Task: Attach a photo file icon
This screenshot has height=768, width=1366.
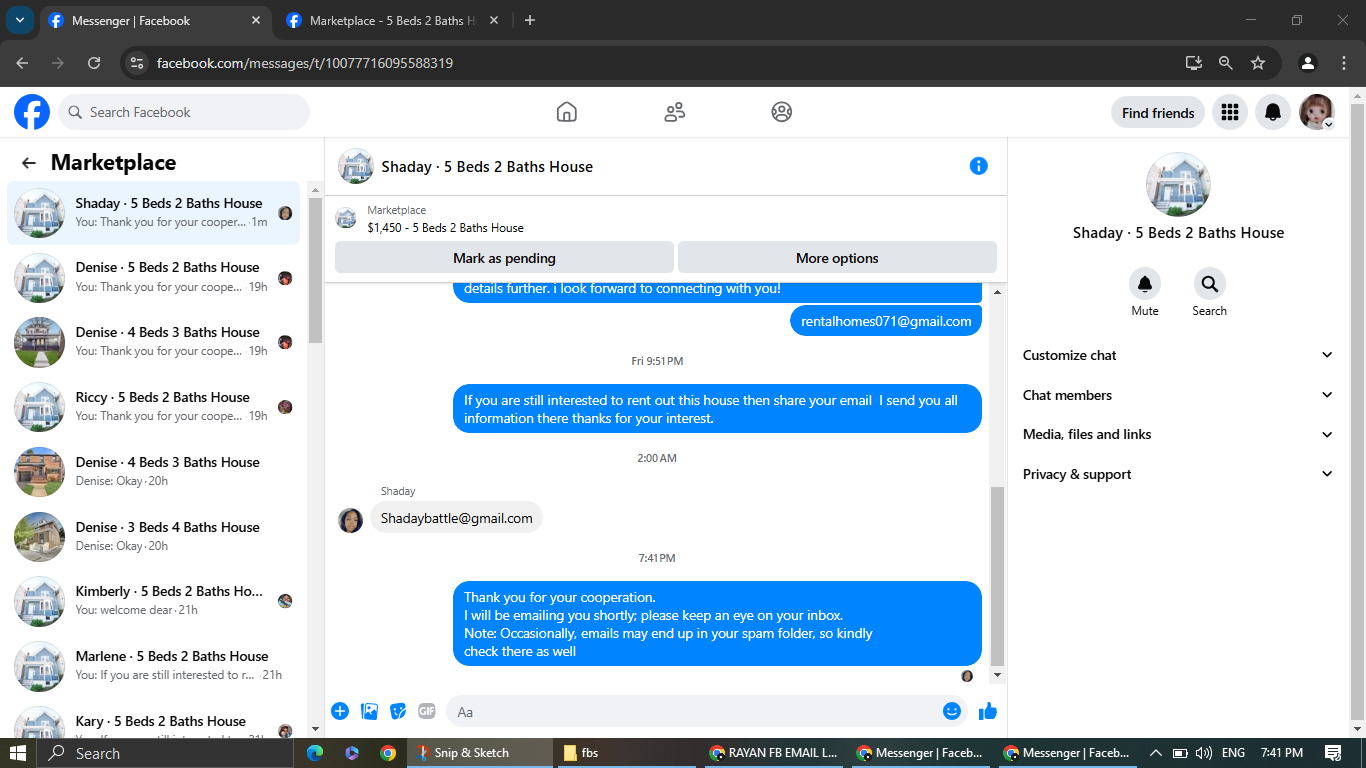Action: 369,711
